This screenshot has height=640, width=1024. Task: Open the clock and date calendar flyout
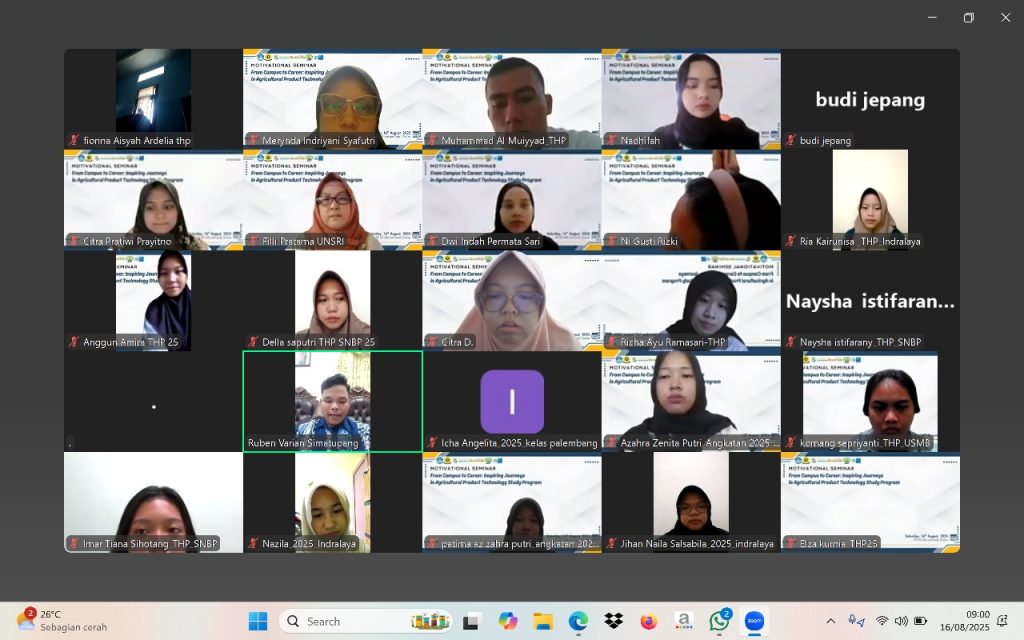[977, 621]
